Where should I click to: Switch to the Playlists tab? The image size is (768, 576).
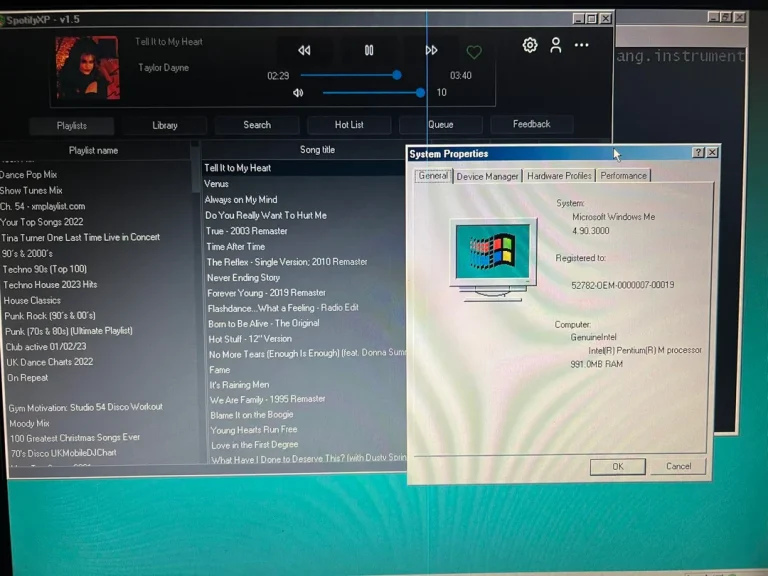[x=72, y=126]
